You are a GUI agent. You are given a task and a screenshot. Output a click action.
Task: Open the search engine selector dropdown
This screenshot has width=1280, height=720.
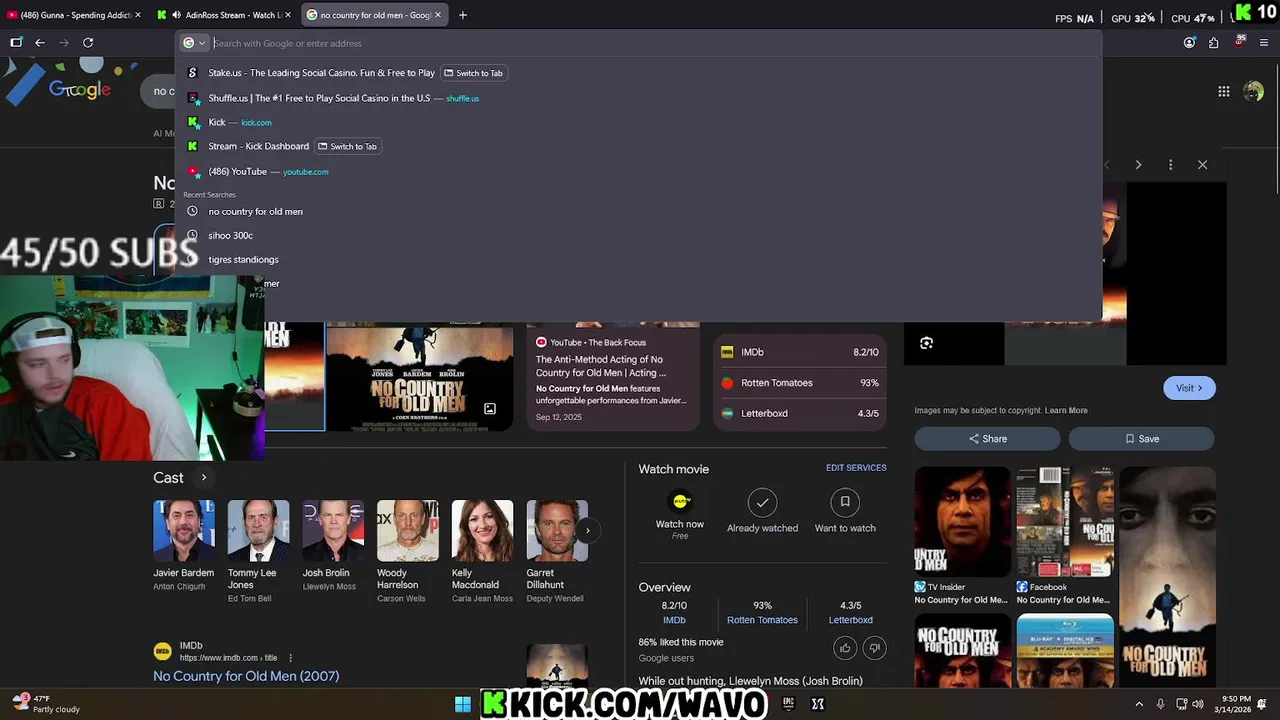tap(194, 43)
